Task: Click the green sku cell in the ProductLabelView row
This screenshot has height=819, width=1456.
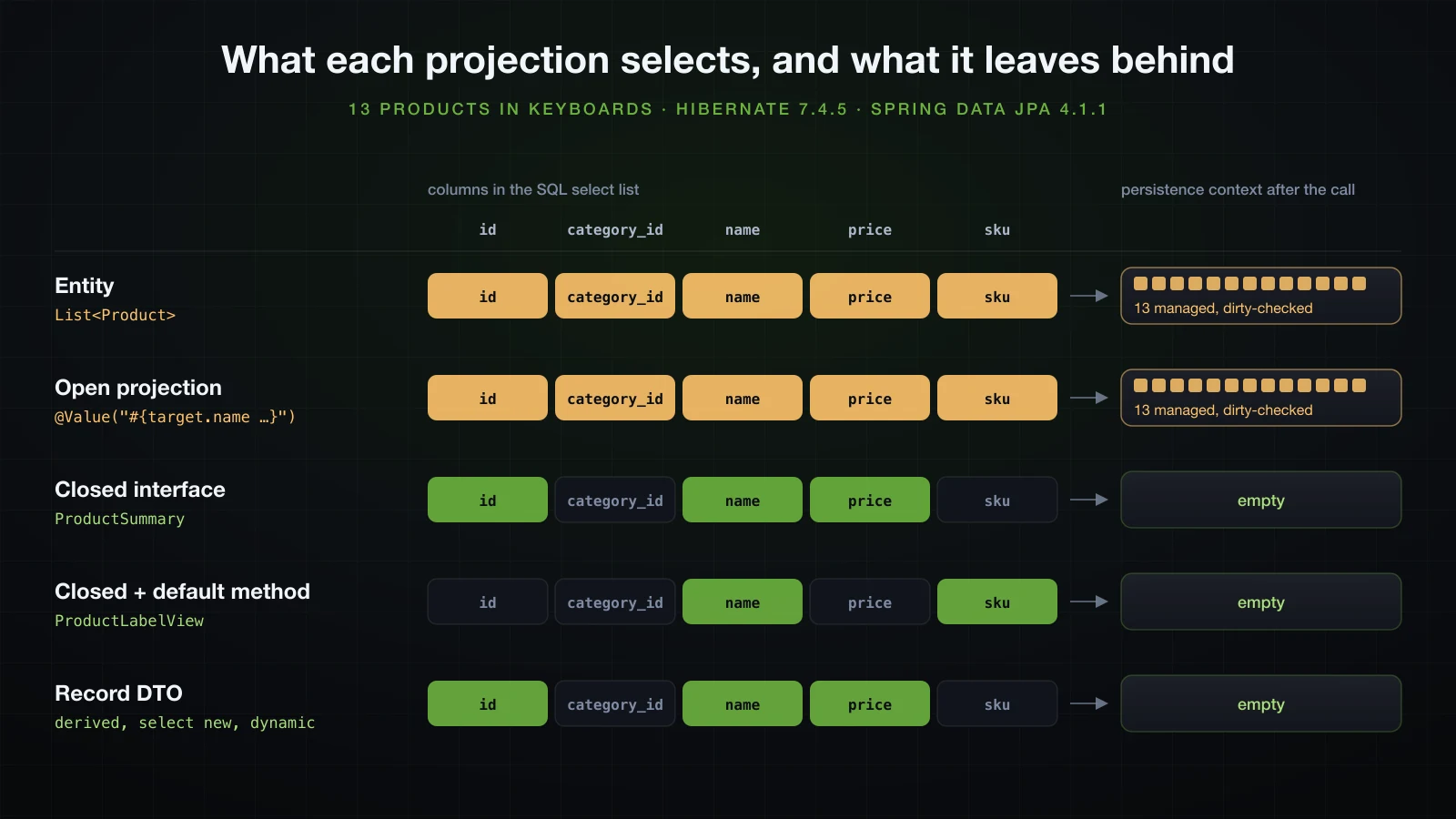Action: click(x=997, y=602)
